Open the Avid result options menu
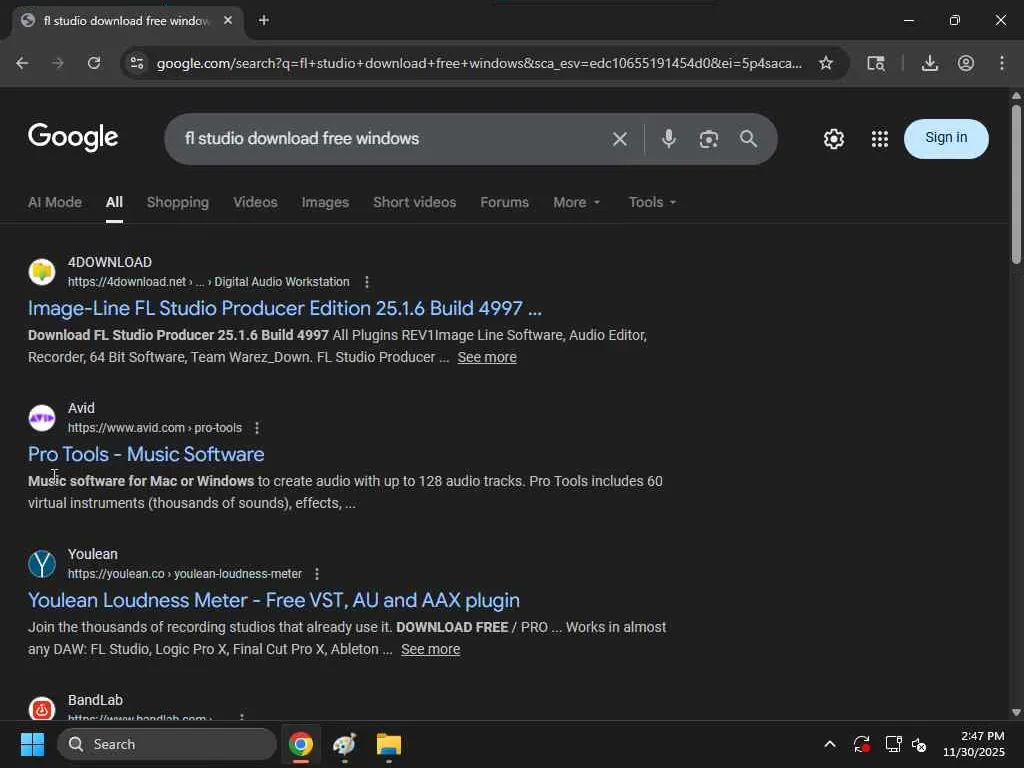Viewport: 1024px width, 768px height. click(257, 428)
